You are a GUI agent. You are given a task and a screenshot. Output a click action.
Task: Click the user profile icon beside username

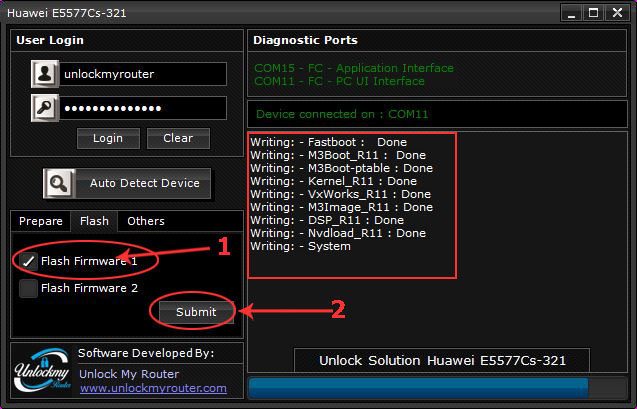coord(45,74)
